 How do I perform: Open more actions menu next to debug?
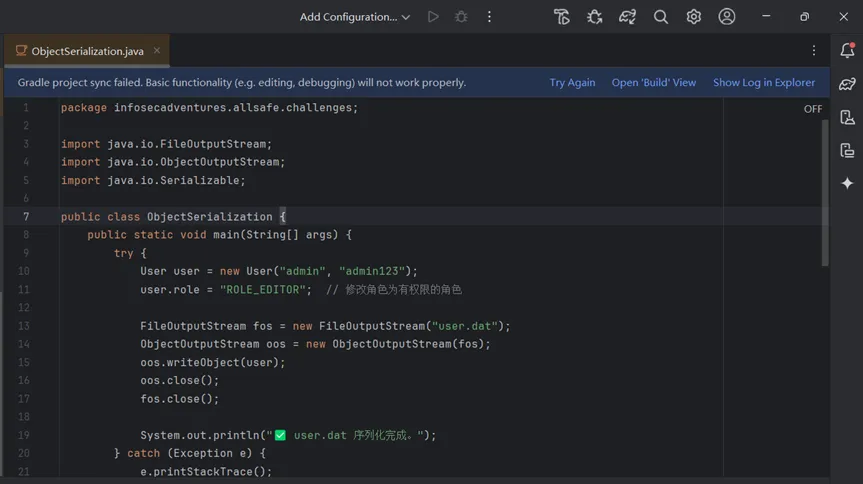pos(489,17)
